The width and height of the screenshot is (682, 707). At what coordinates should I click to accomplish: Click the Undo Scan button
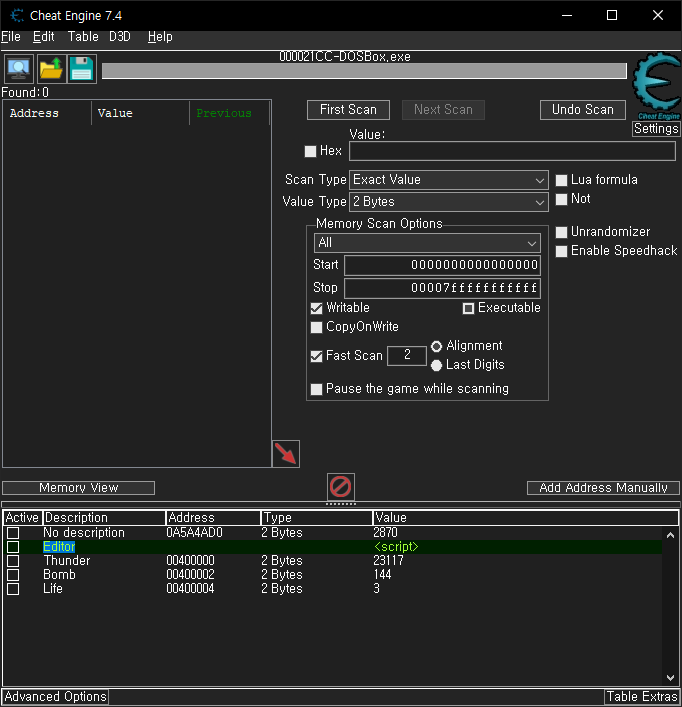[x=583, y=110]
